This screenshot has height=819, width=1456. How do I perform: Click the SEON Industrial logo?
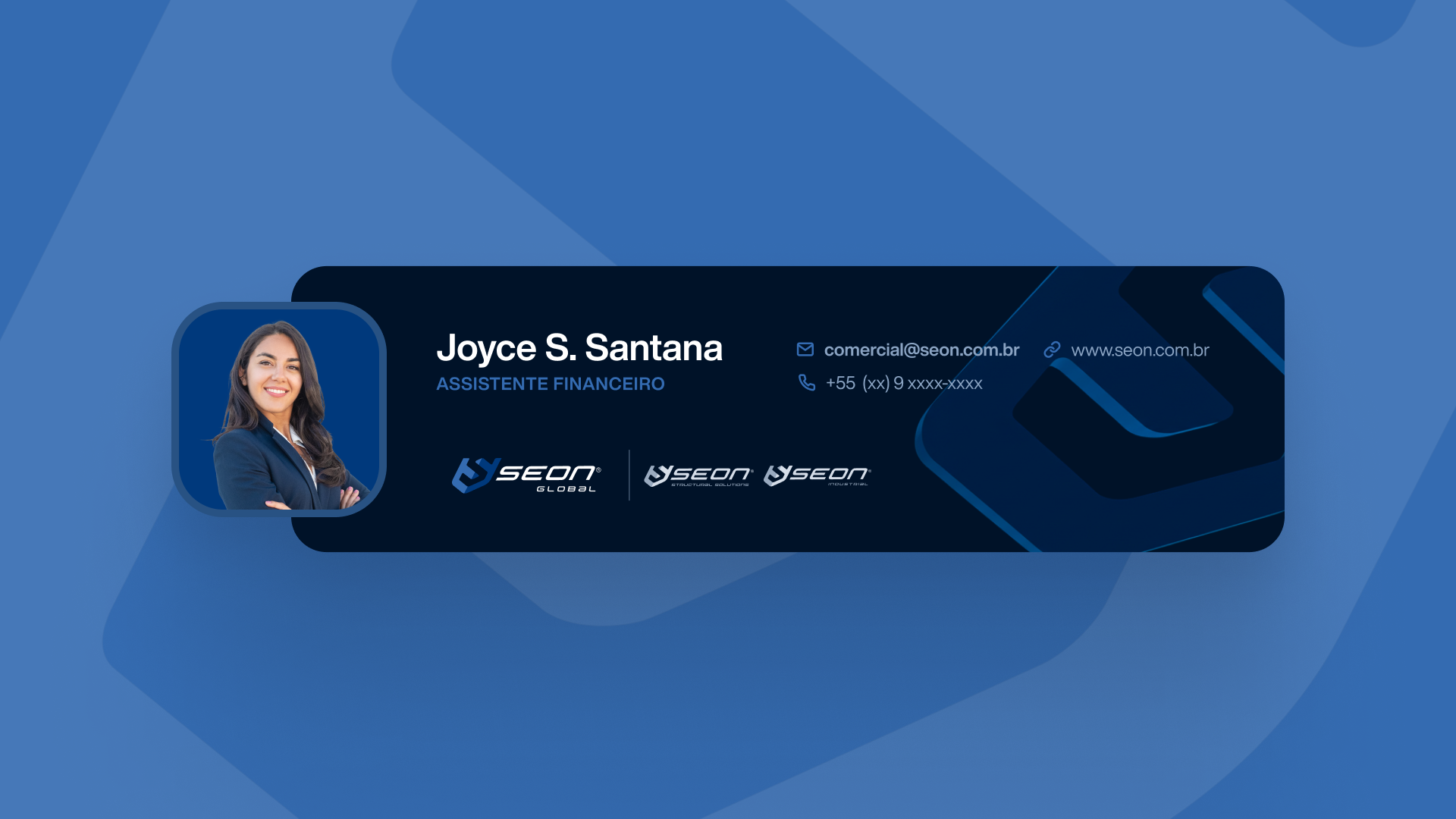point(817,475)
